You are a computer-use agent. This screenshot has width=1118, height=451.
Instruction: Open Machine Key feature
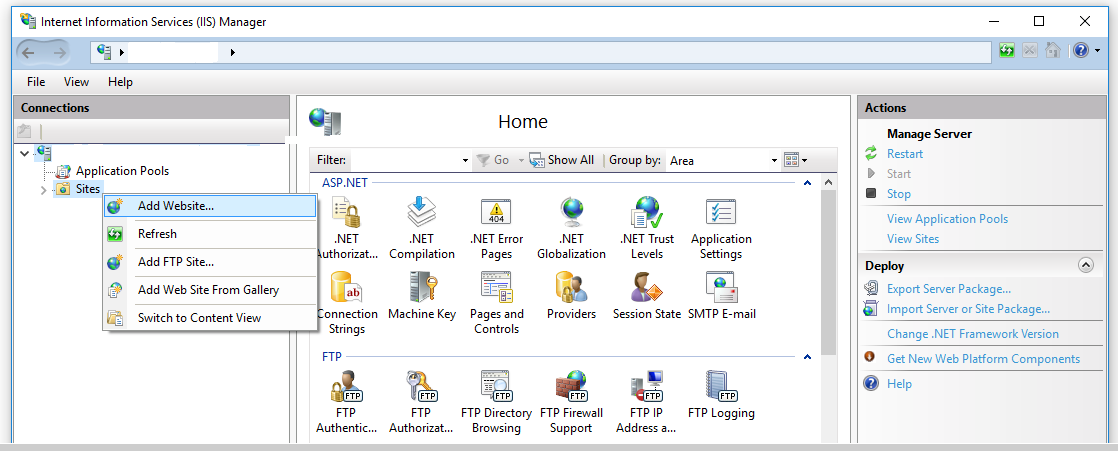pyautogui.click(x=421, y=296)
